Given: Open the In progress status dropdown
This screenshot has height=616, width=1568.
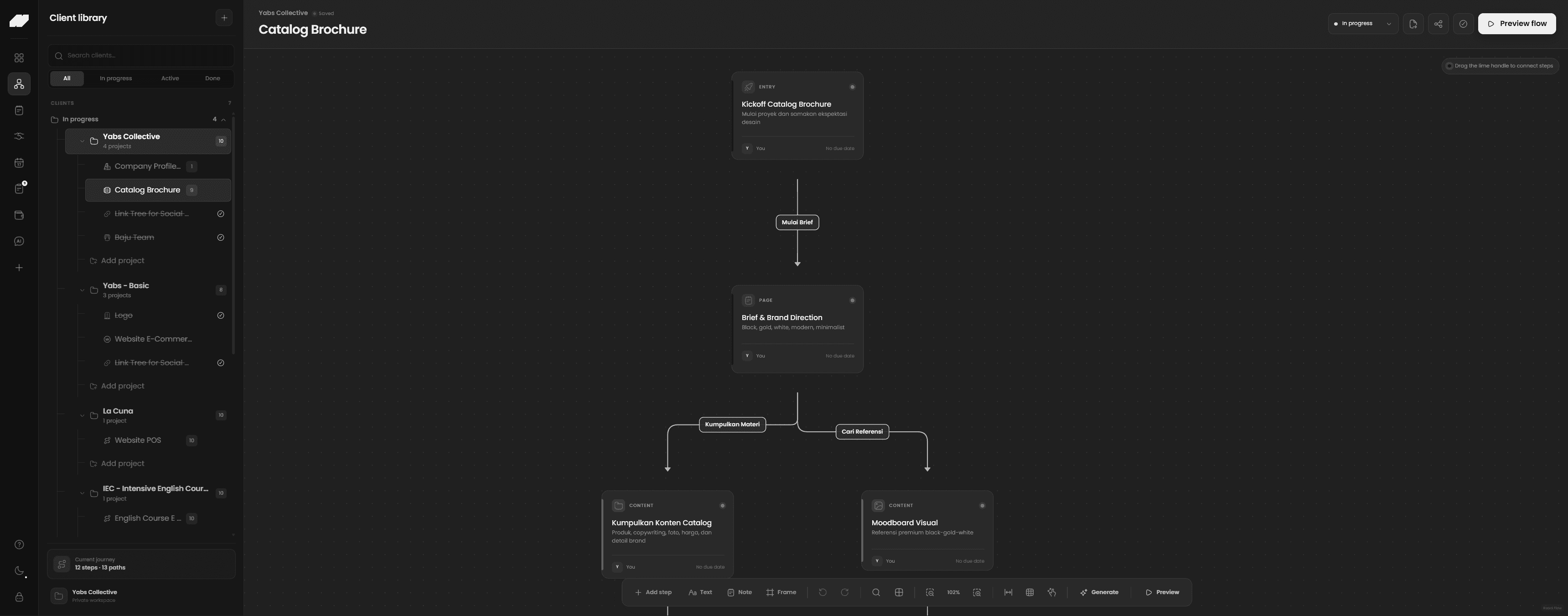Looking at the screenshot, I should coord(1363,24).
